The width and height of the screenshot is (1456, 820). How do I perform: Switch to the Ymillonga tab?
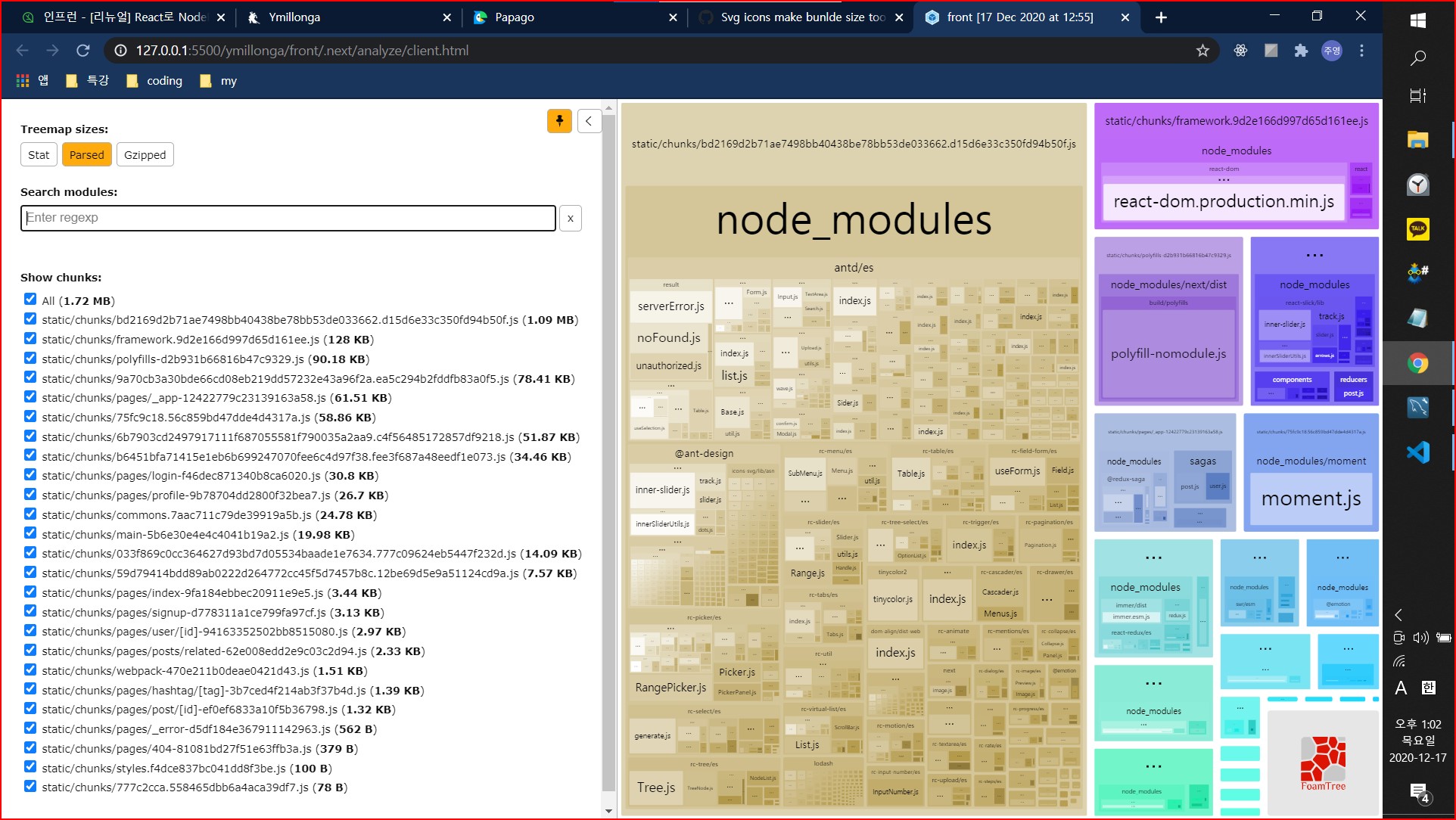click(348, 17)
